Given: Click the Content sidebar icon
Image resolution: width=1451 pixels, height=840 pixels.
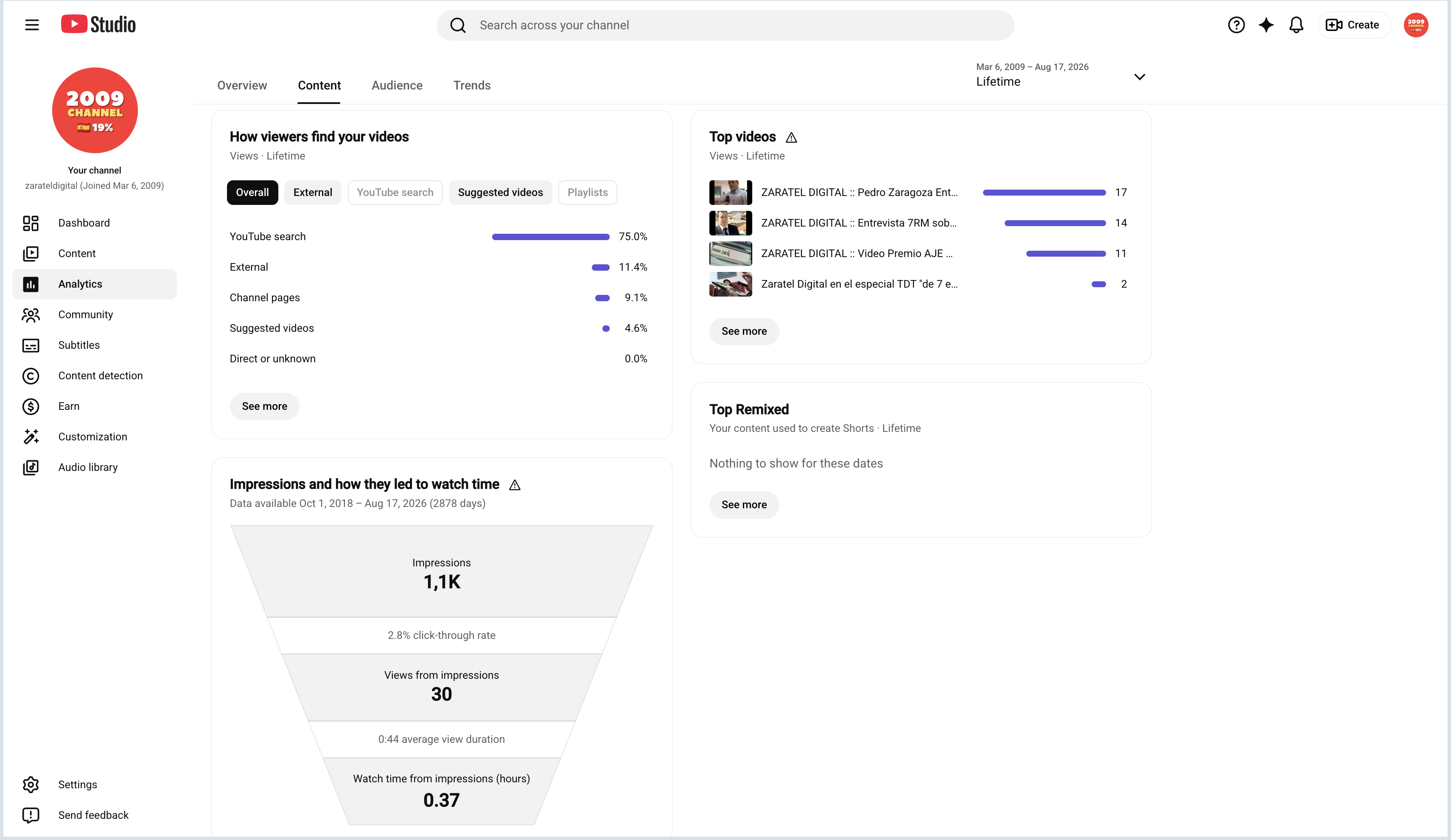Looking at the screenshot, I should [x=31, y=253].
